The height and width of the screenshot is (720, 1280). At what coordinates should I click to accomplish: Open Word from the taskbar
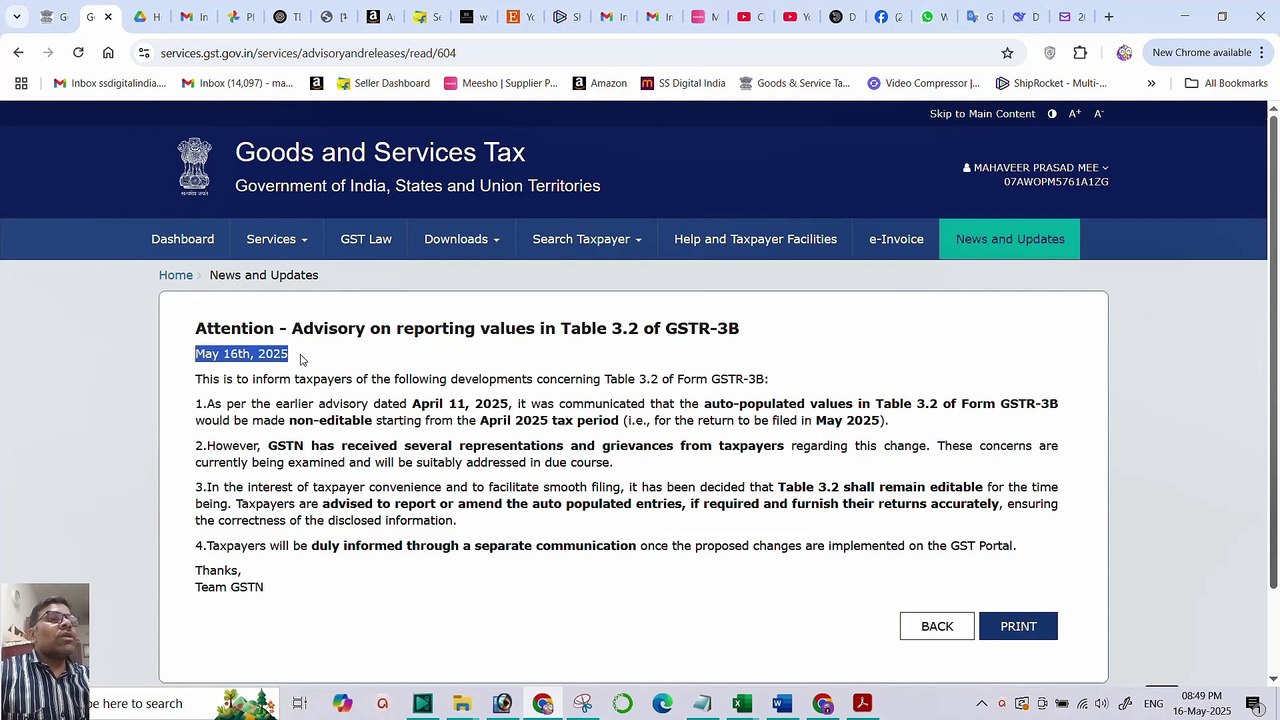(782, 704)
